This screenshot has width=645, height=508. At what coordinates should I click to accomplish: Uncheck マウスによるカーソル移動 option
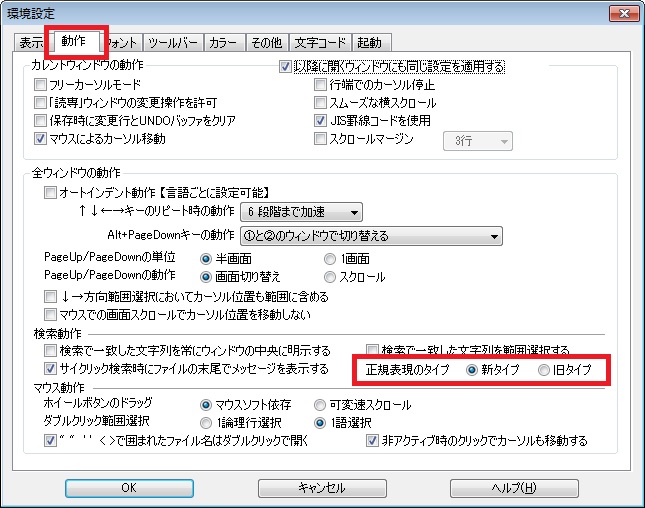(x=40, y=139)
